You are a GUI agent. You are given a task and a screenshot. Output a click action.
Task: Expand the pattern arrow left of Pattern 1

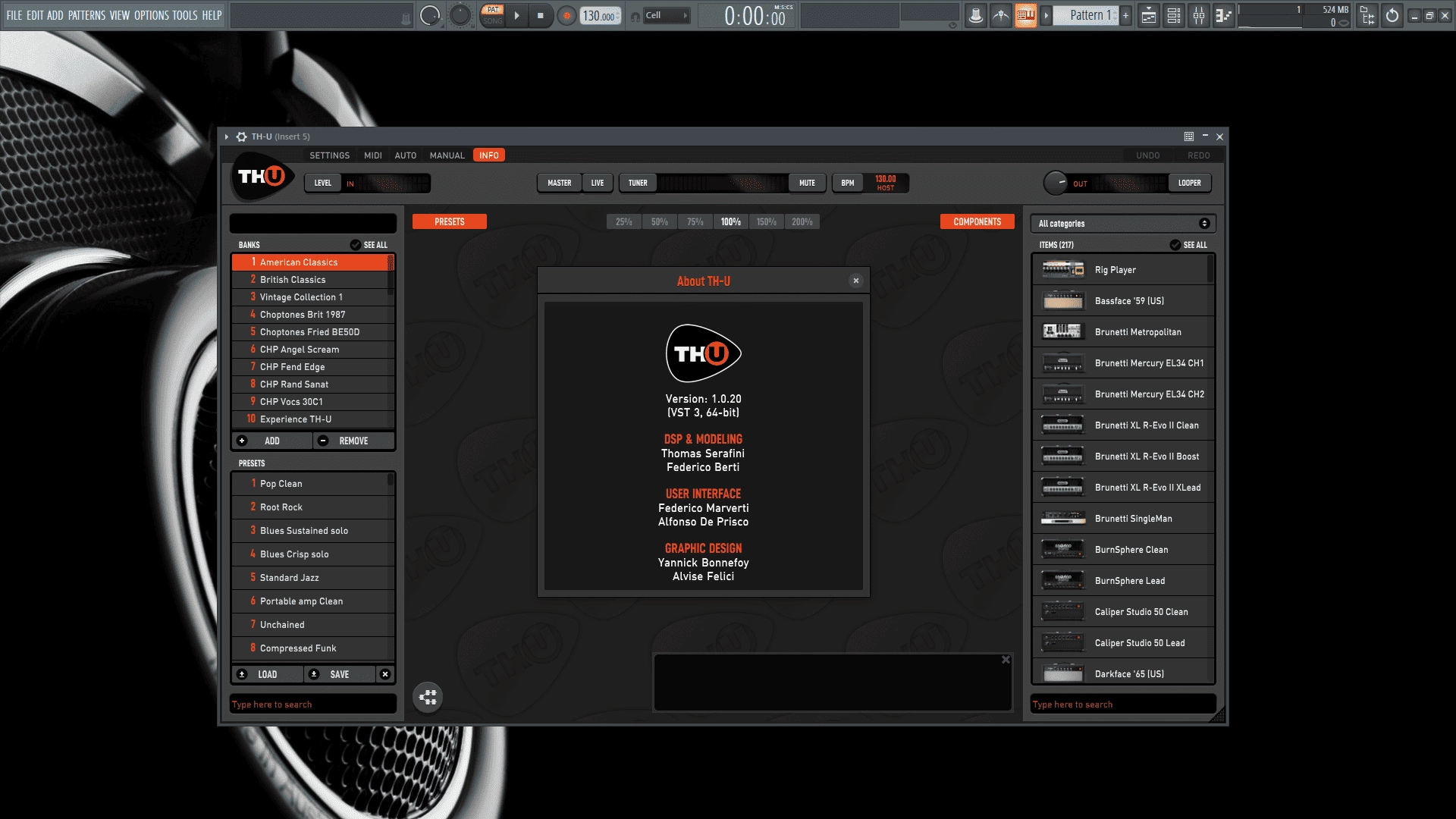(x=1046, y=15)
